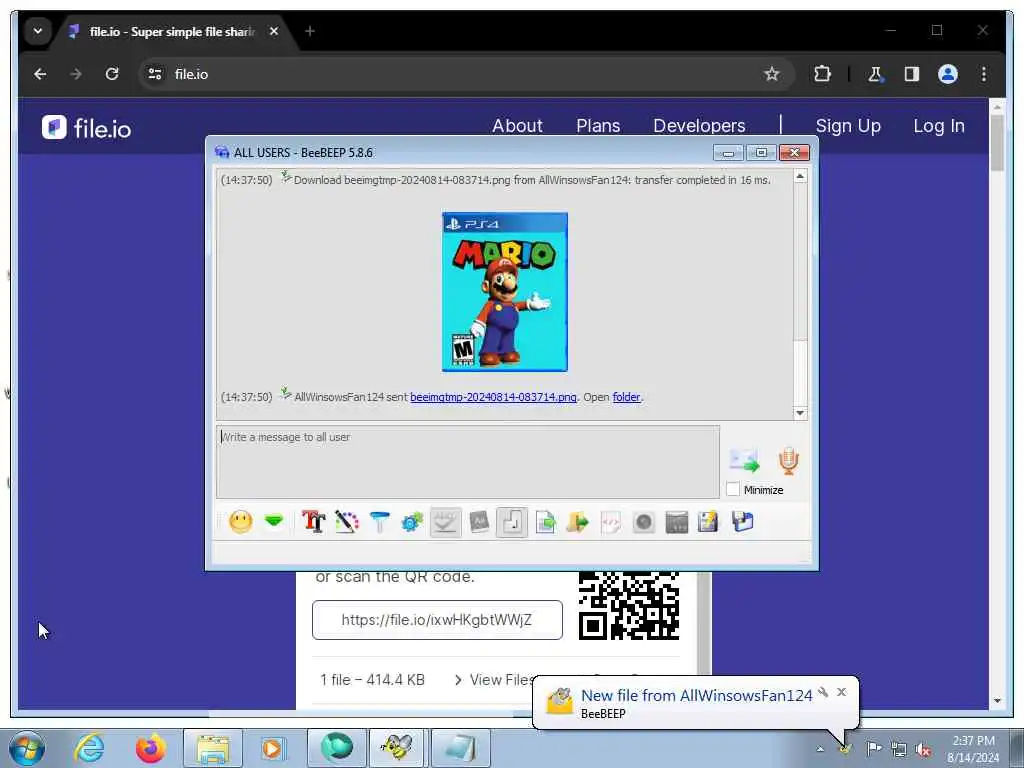
Task: Click BeeBEEP chat scrollbar down arrow
Action: (800, 413)
